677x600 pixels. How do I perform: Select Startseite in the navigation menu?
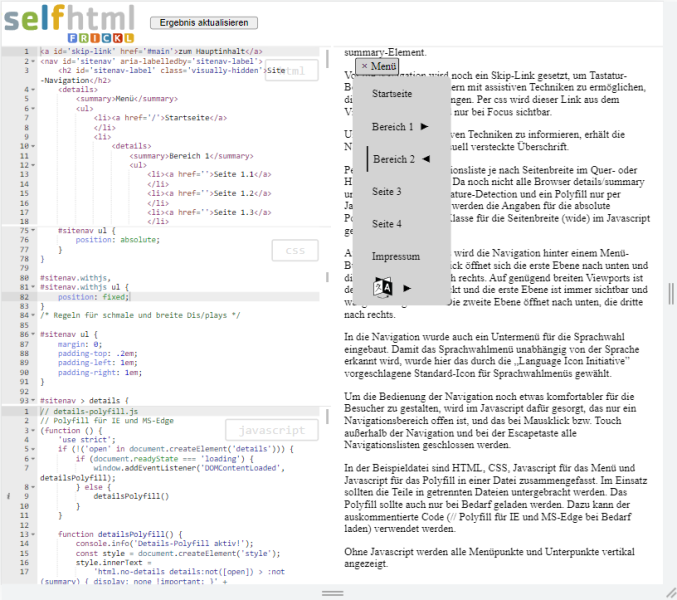coord(392,94)
